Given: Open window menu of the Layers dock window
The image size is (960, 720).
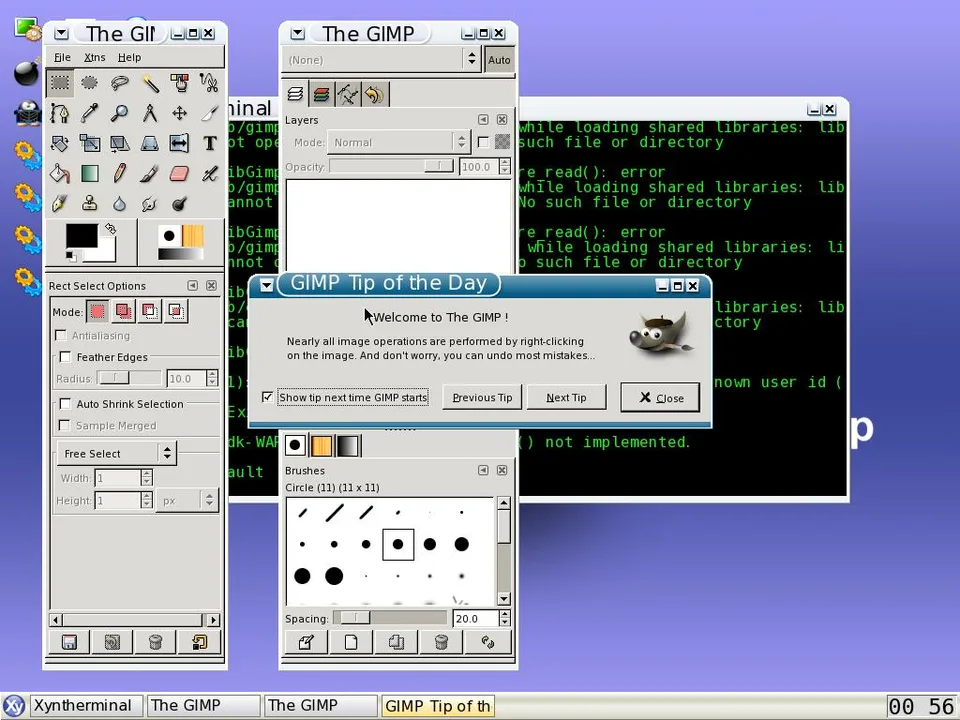Looking at the screenshot, I should 298,34.
